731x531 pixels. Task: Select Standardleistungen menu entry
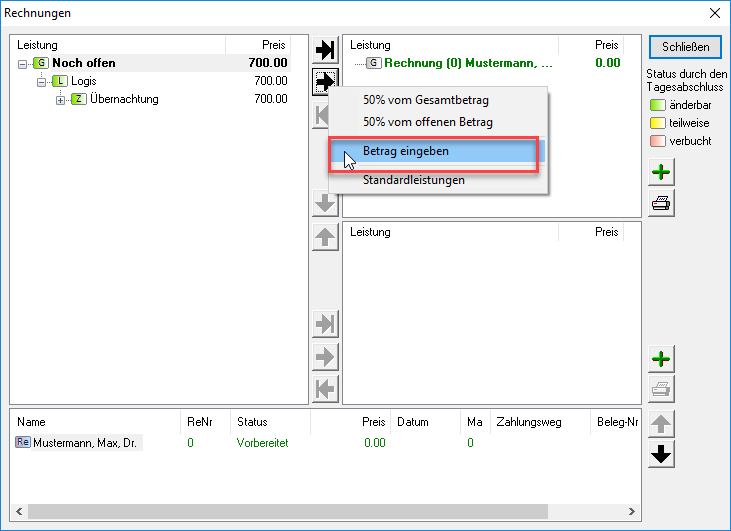(414, 180)
